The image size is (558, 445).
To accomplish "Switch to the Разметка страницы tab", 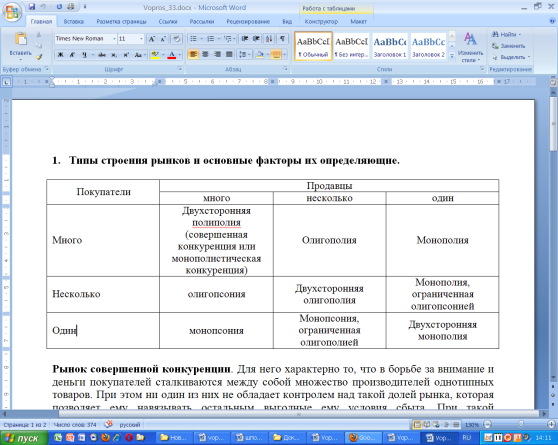I will point(121,21).
